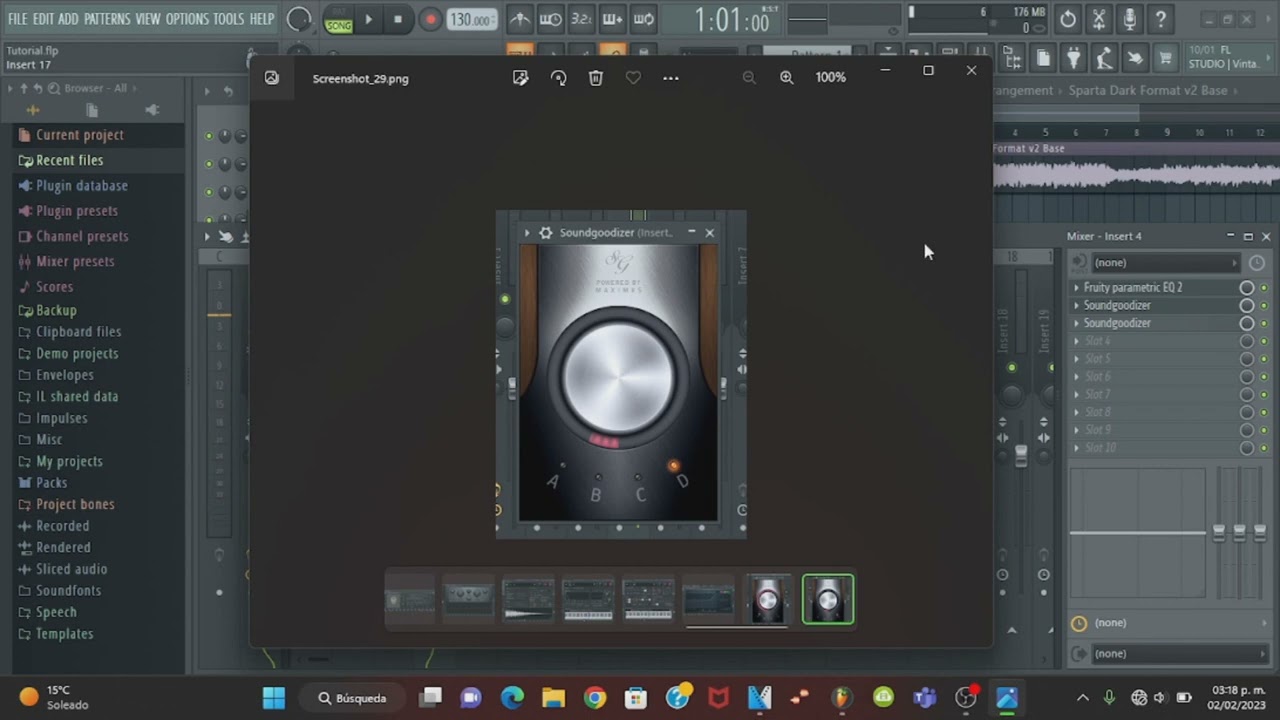This screenshot has height=720, width=1280.
Task: Open FL Studio OPTIONS menu
Action: tap(187, 19)
